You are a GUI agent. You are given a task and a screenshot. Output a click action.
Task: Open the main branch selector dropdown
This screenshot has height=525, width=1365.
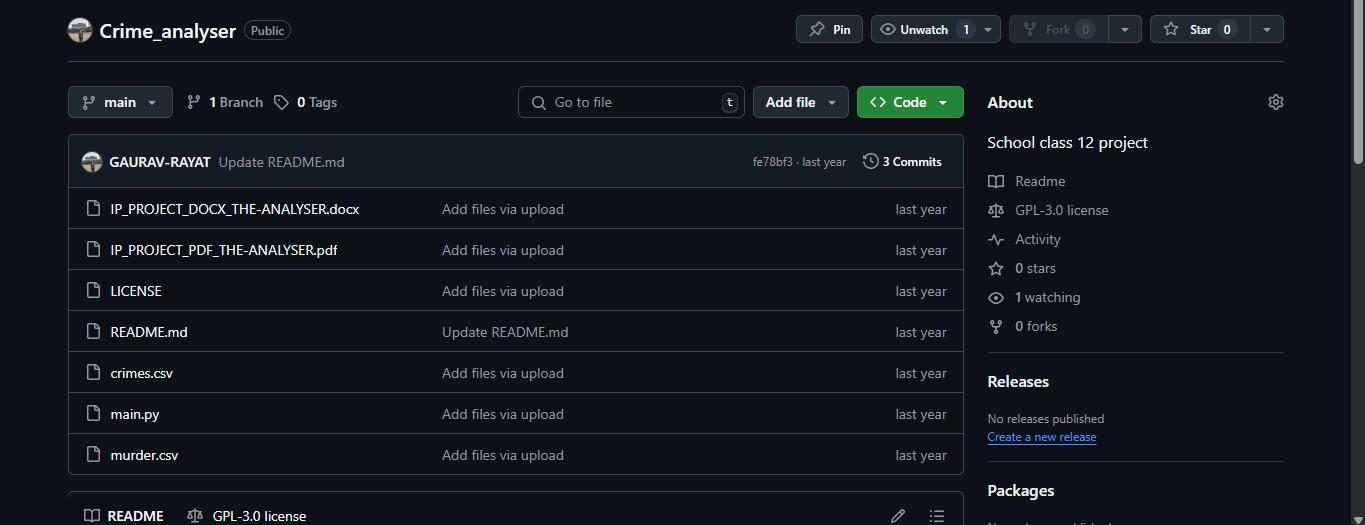(120, 102)
